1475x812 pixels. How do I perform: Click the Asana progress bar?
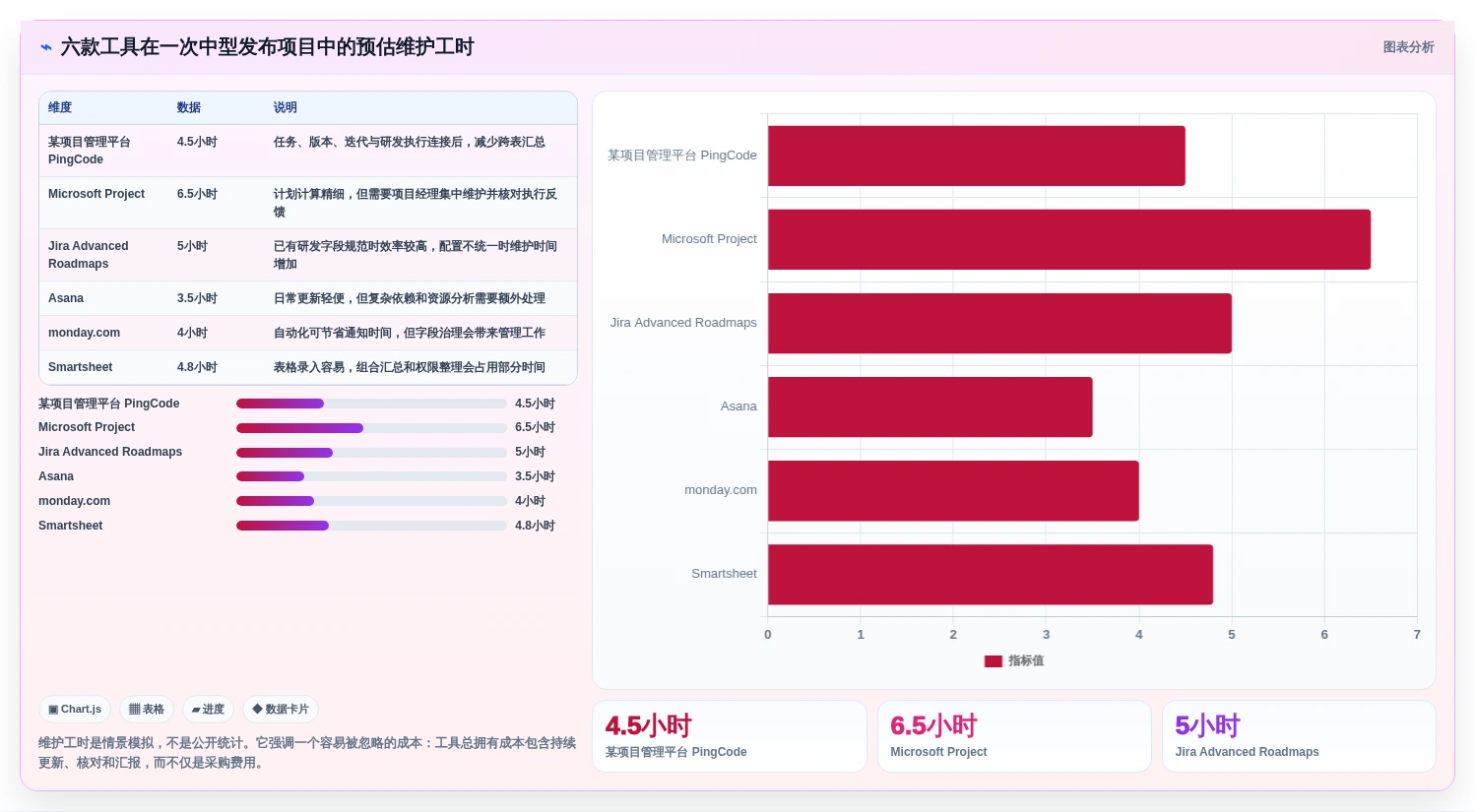[371, 476]
